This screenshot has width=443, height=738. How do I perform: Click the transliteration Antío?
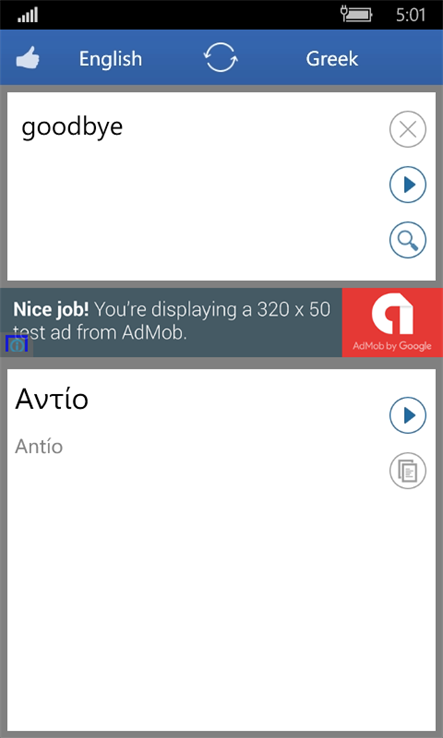39,446
